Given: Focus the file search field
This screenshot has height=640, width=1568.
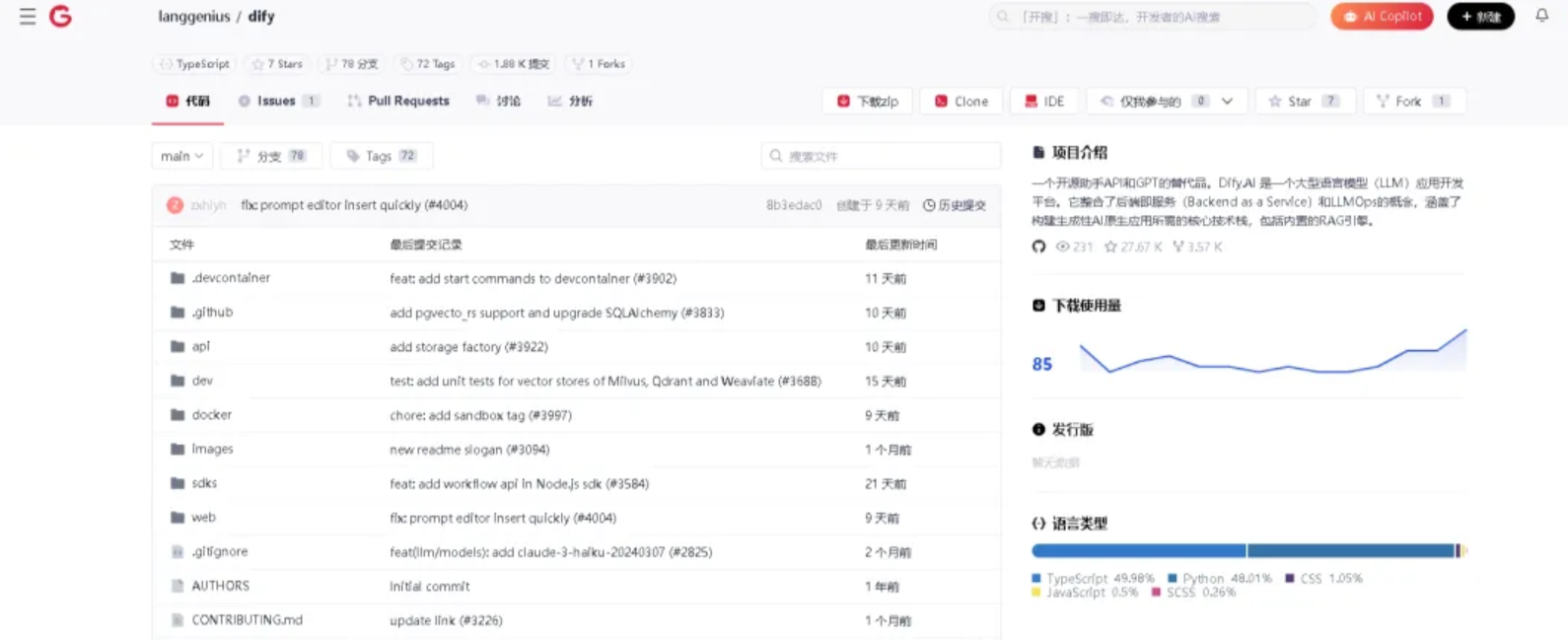Looking at the screenshot, I should tap(881, 156).
